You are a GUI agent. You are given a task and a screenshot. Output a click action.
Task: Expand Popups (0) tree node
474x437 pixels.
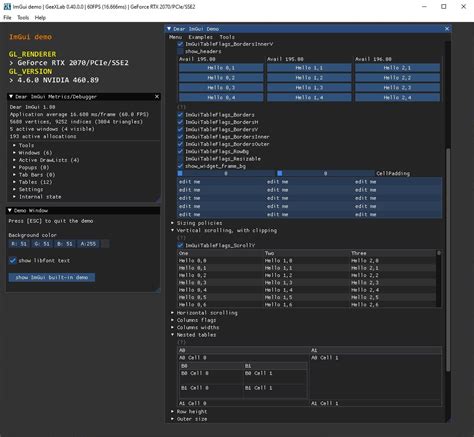14,167
